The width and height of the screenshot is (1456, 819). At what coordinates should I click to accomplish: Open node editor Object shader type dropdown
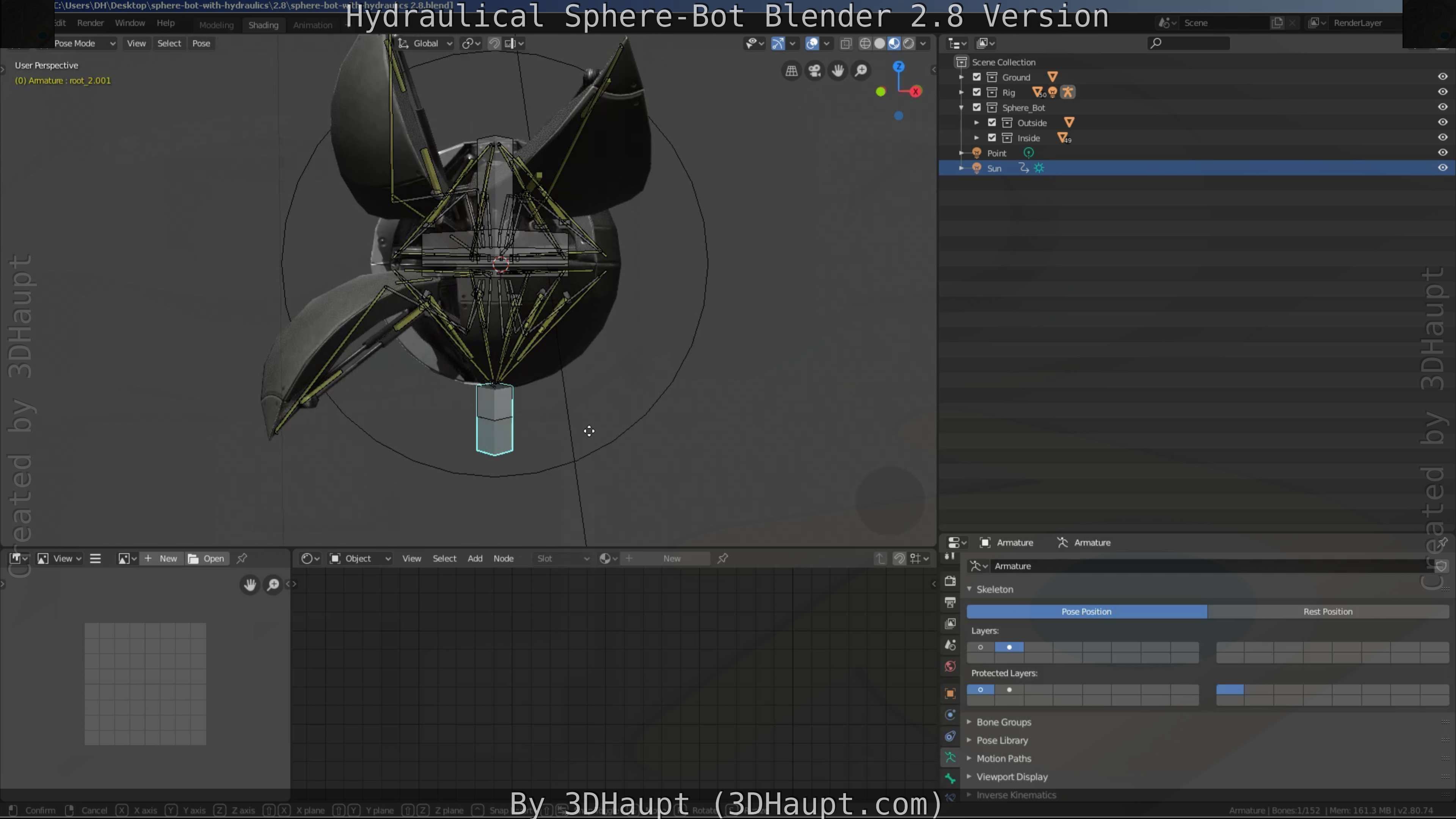[x=361, y=559]
